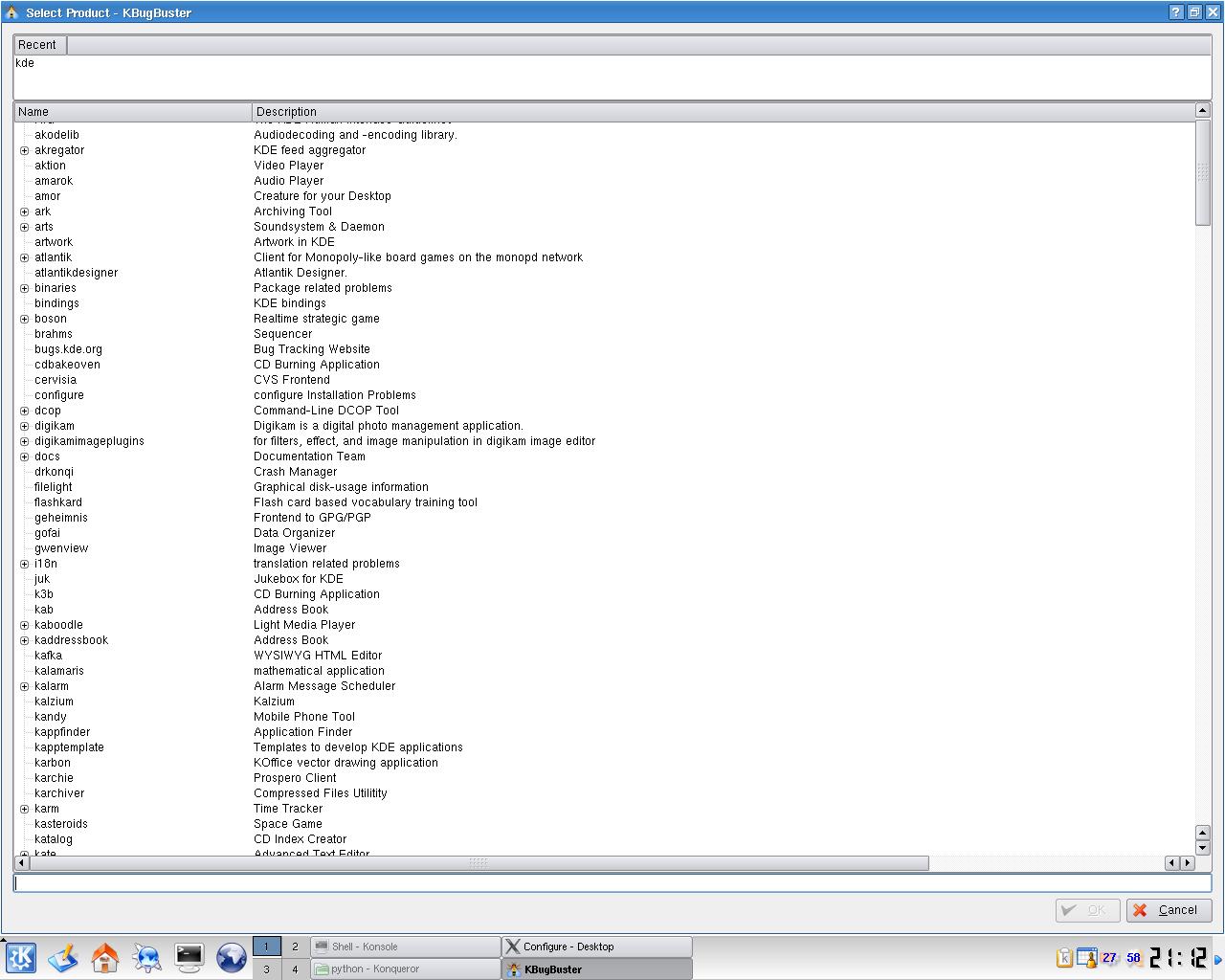Launch the Konsole terminal panel icon
1225x980 pixels.
coord(189,957)
